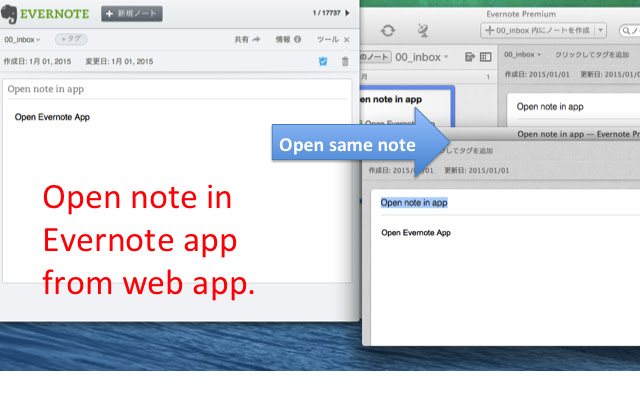This screenshot has height=400, width=640.
Task: Click the list view layout icon
Action: pyautogui.click(x=485, y=57)
